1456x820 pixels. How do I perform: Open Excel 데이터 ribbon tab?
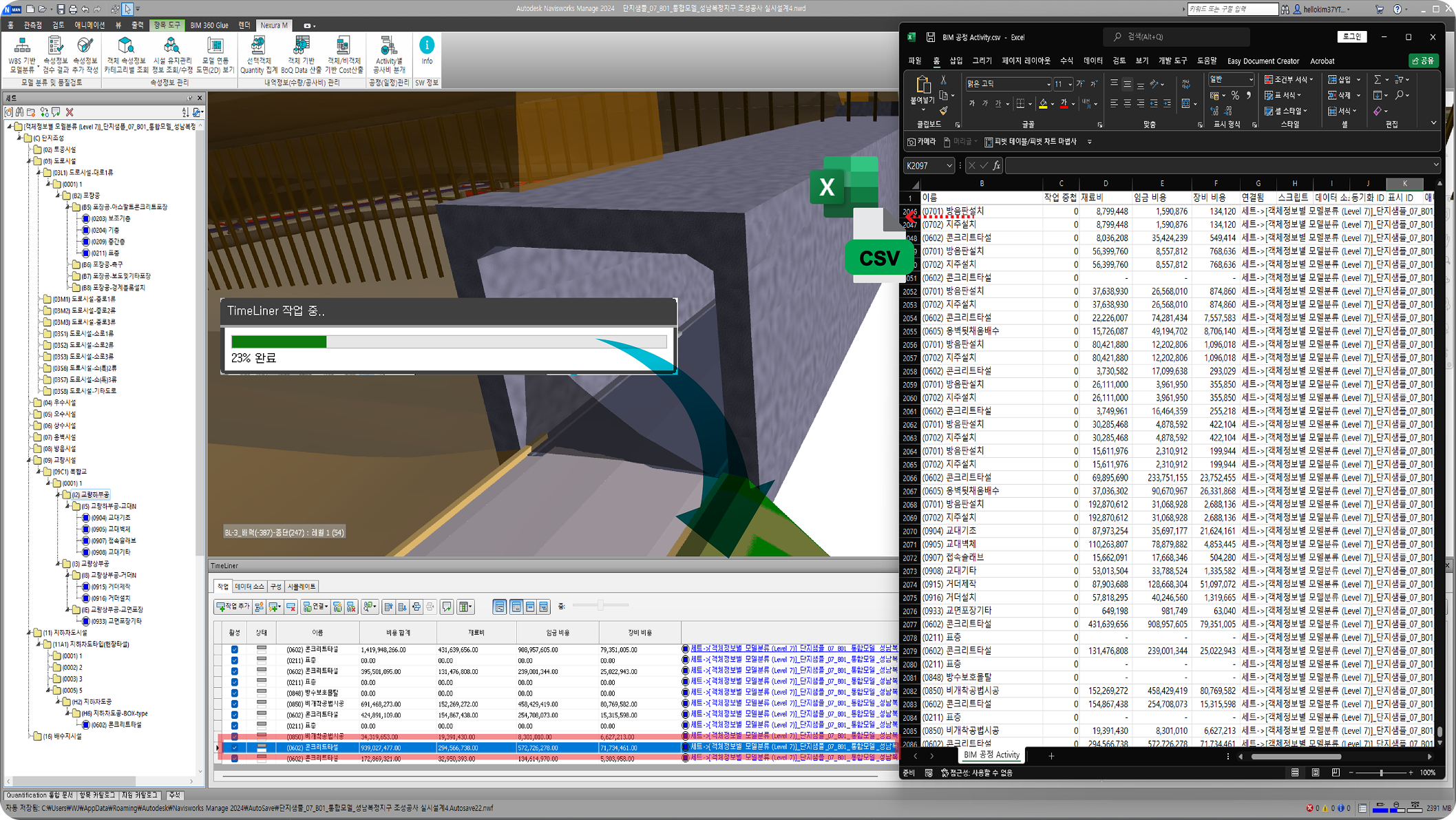(1093, 61)
